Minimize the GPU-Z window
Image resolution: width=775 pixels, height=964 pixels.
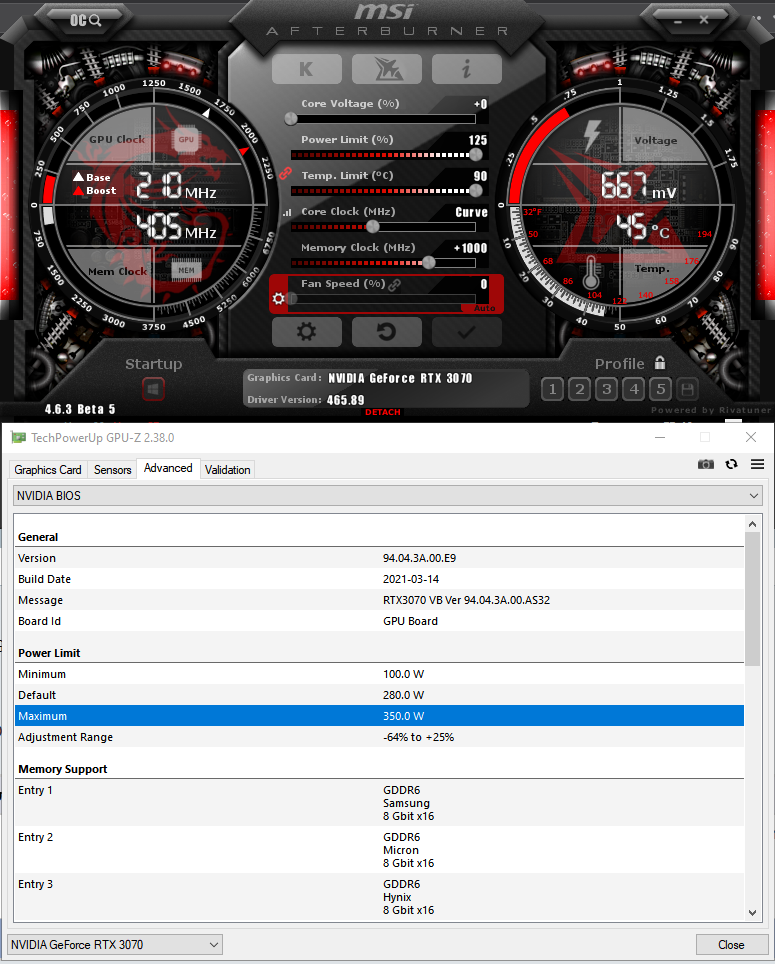coord(660,437)
